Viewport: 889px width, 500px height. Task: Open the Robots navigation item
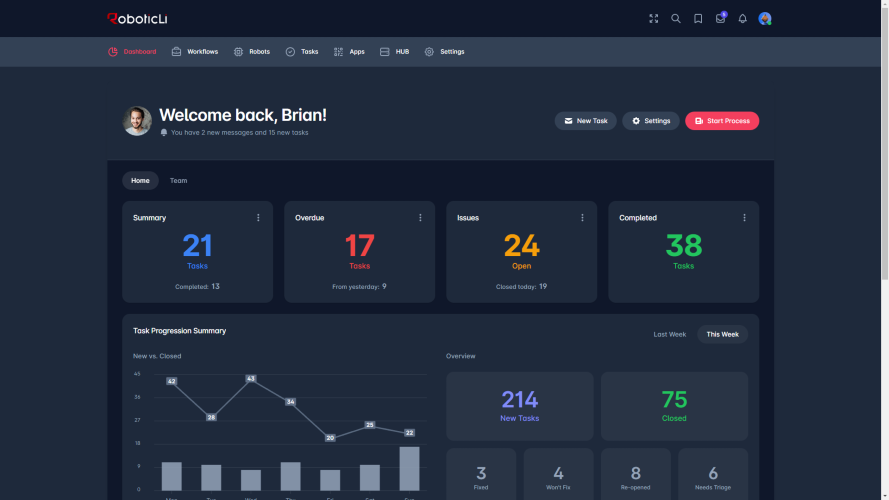click(x=251, y=52)
